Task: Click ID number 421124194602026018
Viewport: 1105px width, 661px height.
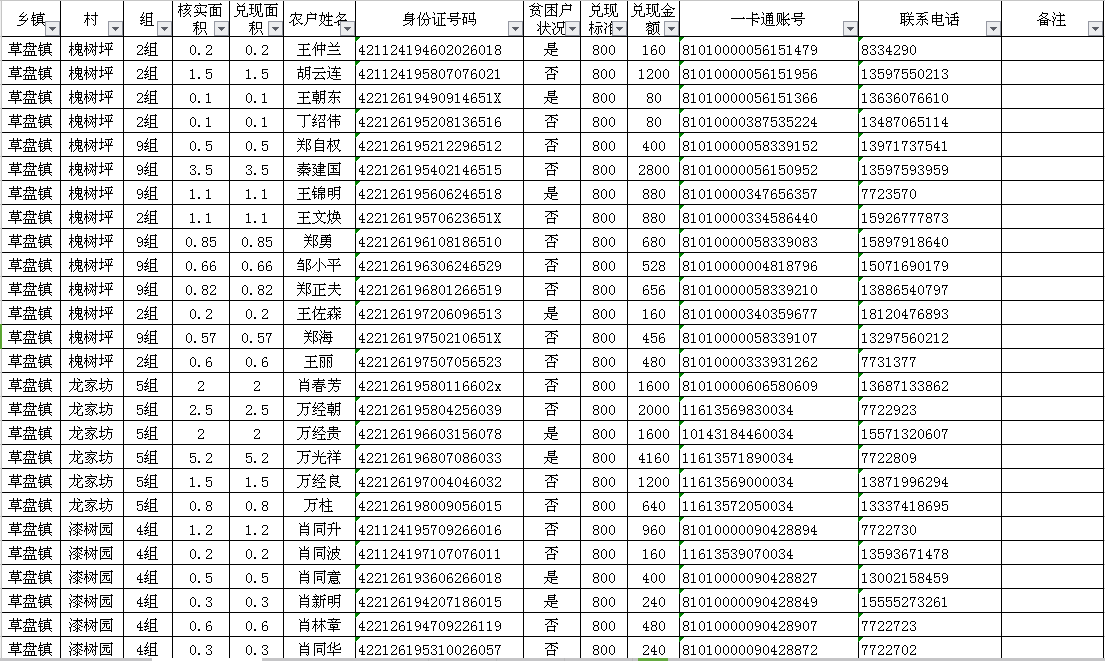Action: point(430,50)
